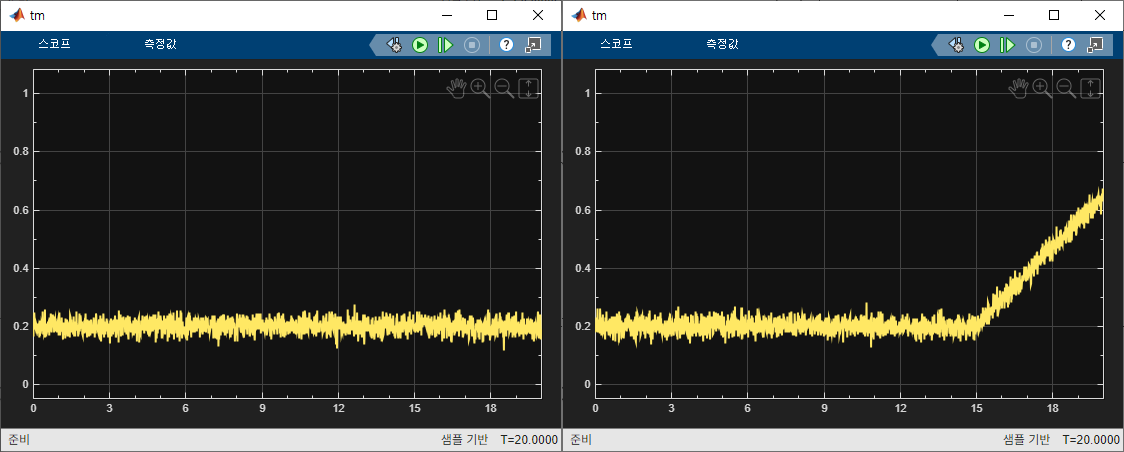Open help icon in right scope
1124x452 pixels.
tap(1069, 45)
